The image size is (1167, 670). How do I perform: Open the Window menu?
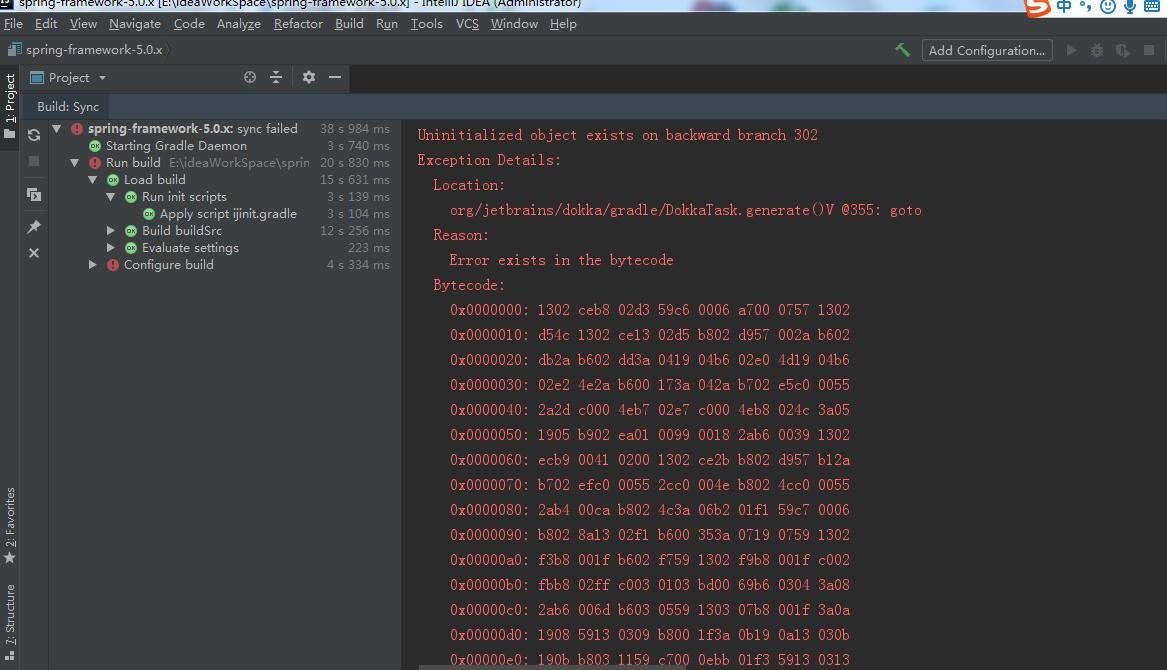point(514,24)
